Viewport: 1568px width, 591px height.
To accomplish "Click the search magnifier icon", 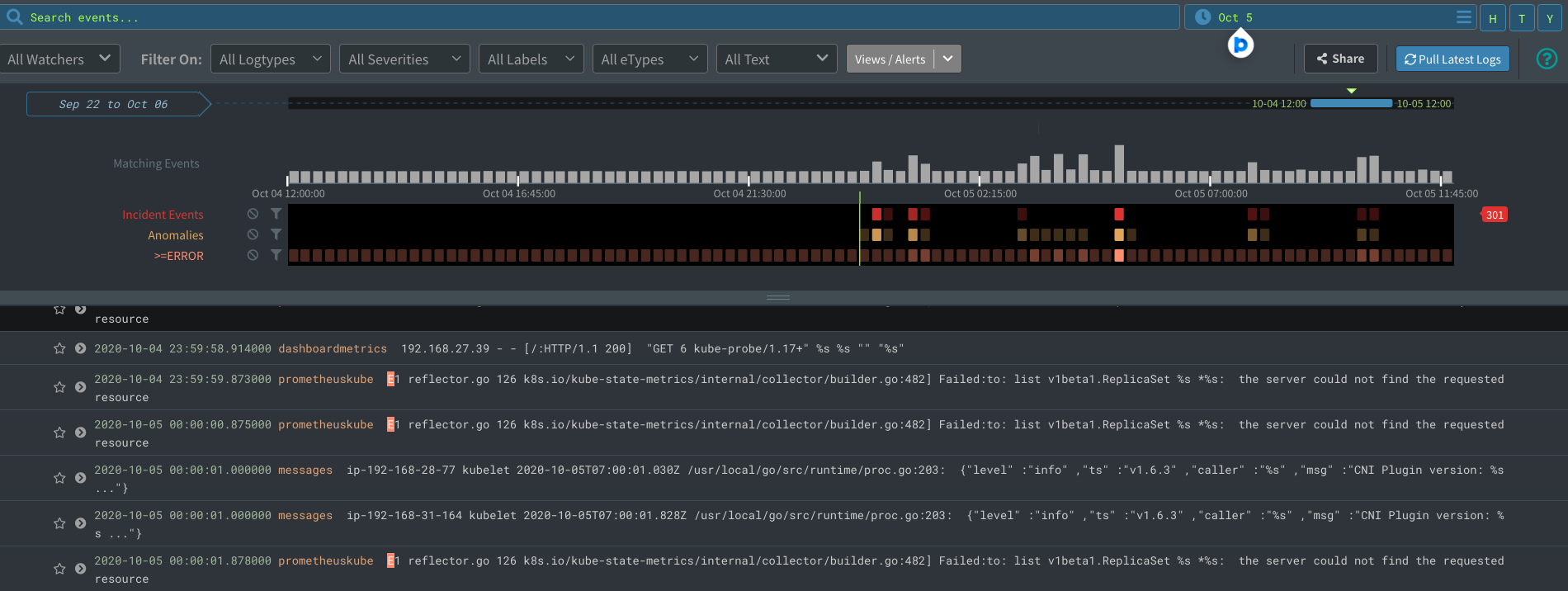I will click(x=14, y=17).
